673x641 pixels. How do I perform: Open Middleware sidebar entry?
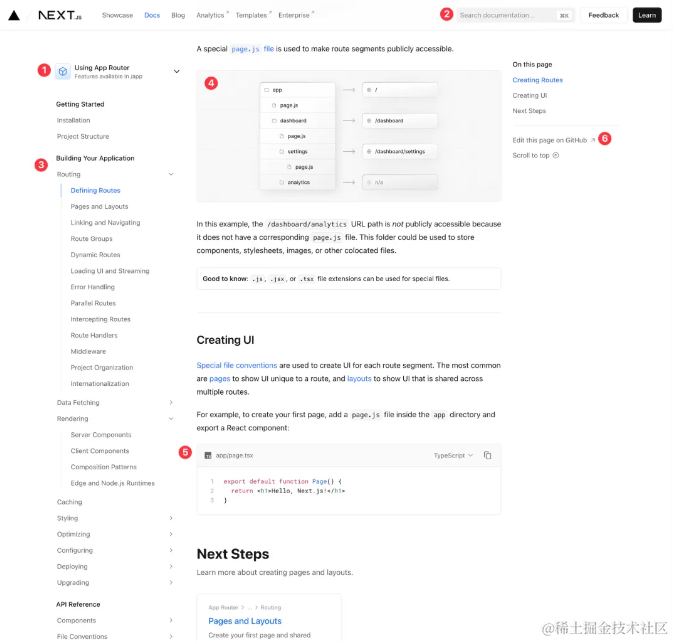(88, 352)
